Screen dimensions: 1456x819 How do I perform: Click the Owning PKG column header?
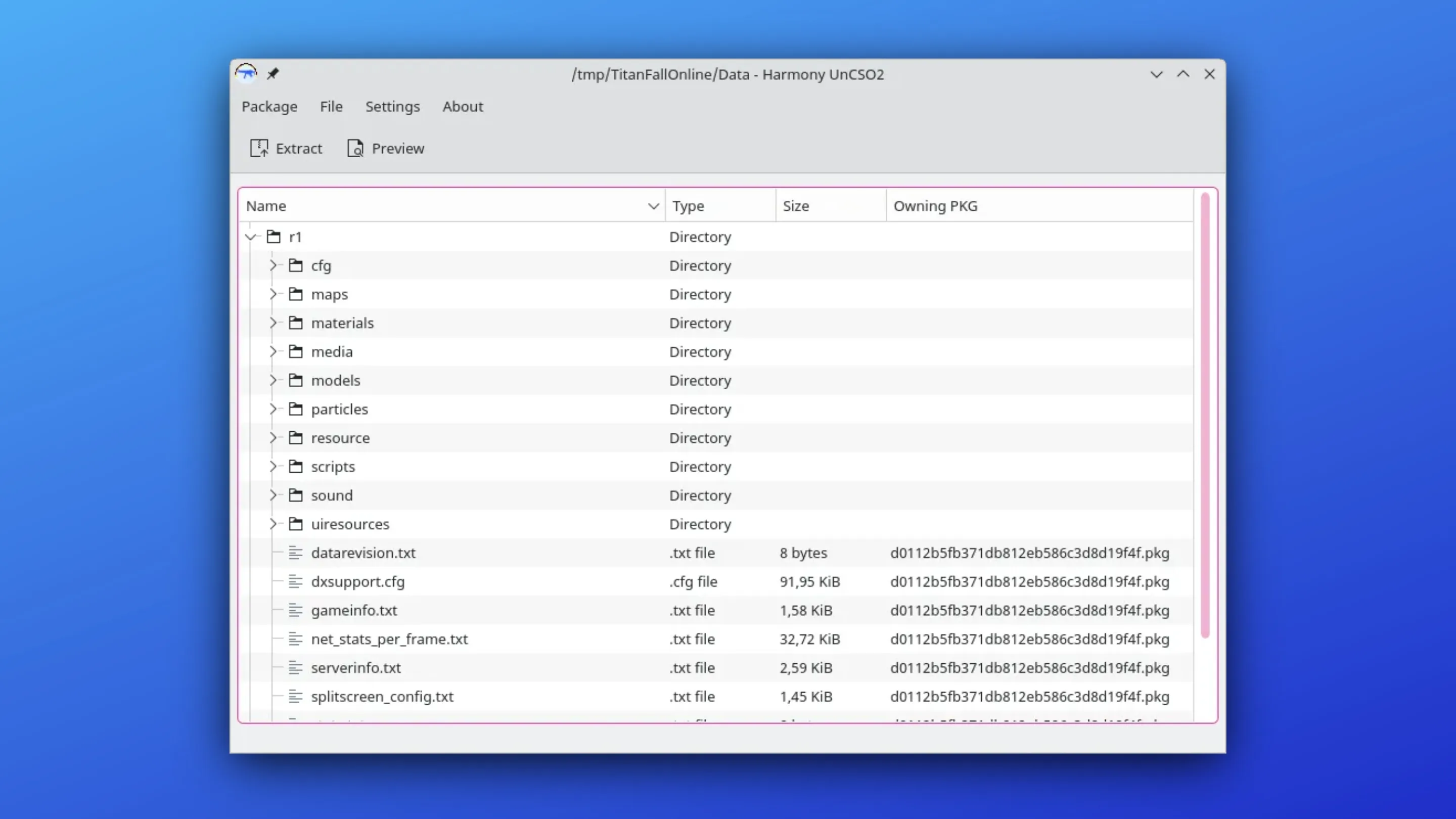tap(935, 206)
